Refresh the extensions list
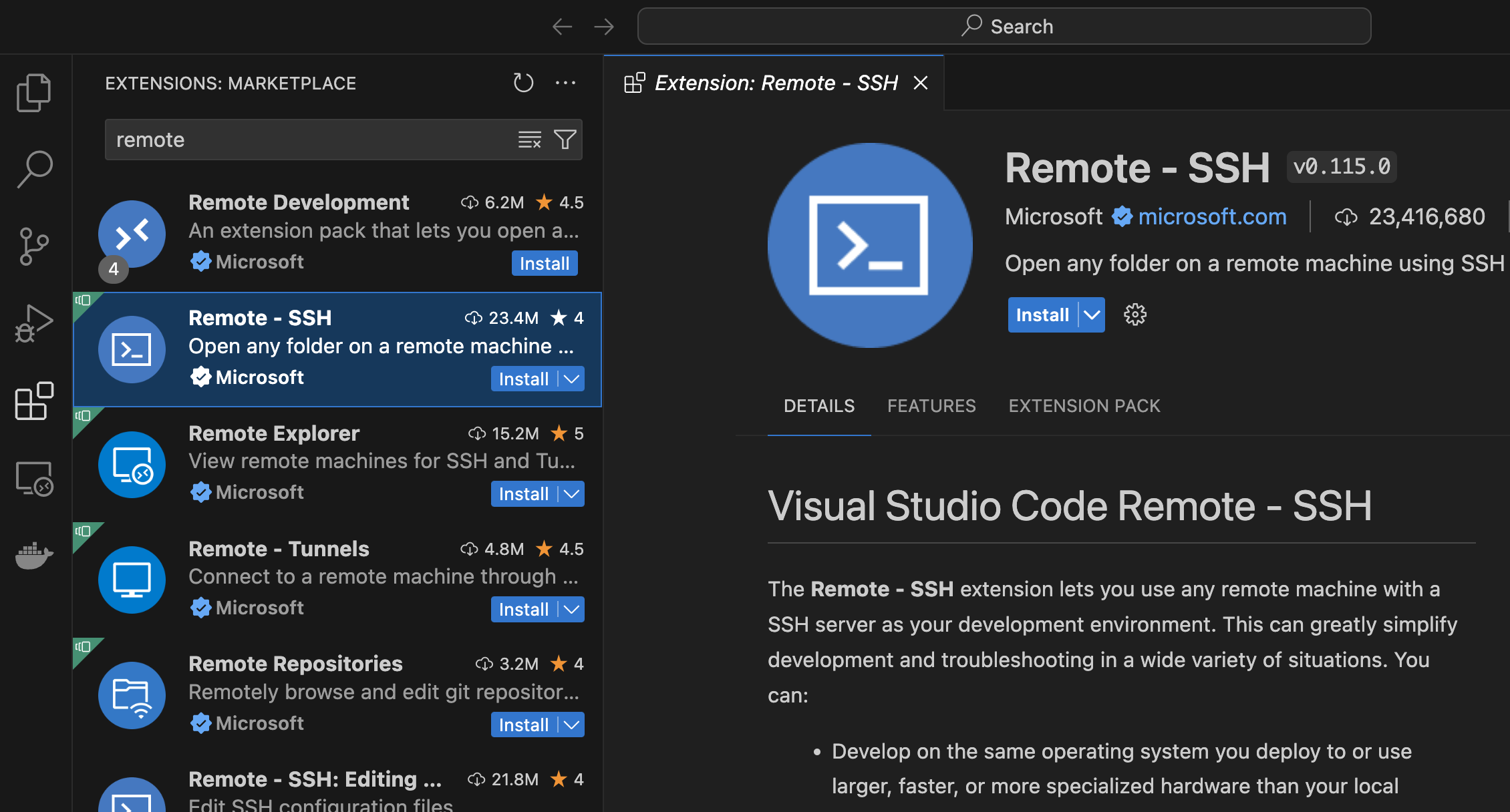The width and height of the screenshot is (1510, 812). [x=523, y=82]
